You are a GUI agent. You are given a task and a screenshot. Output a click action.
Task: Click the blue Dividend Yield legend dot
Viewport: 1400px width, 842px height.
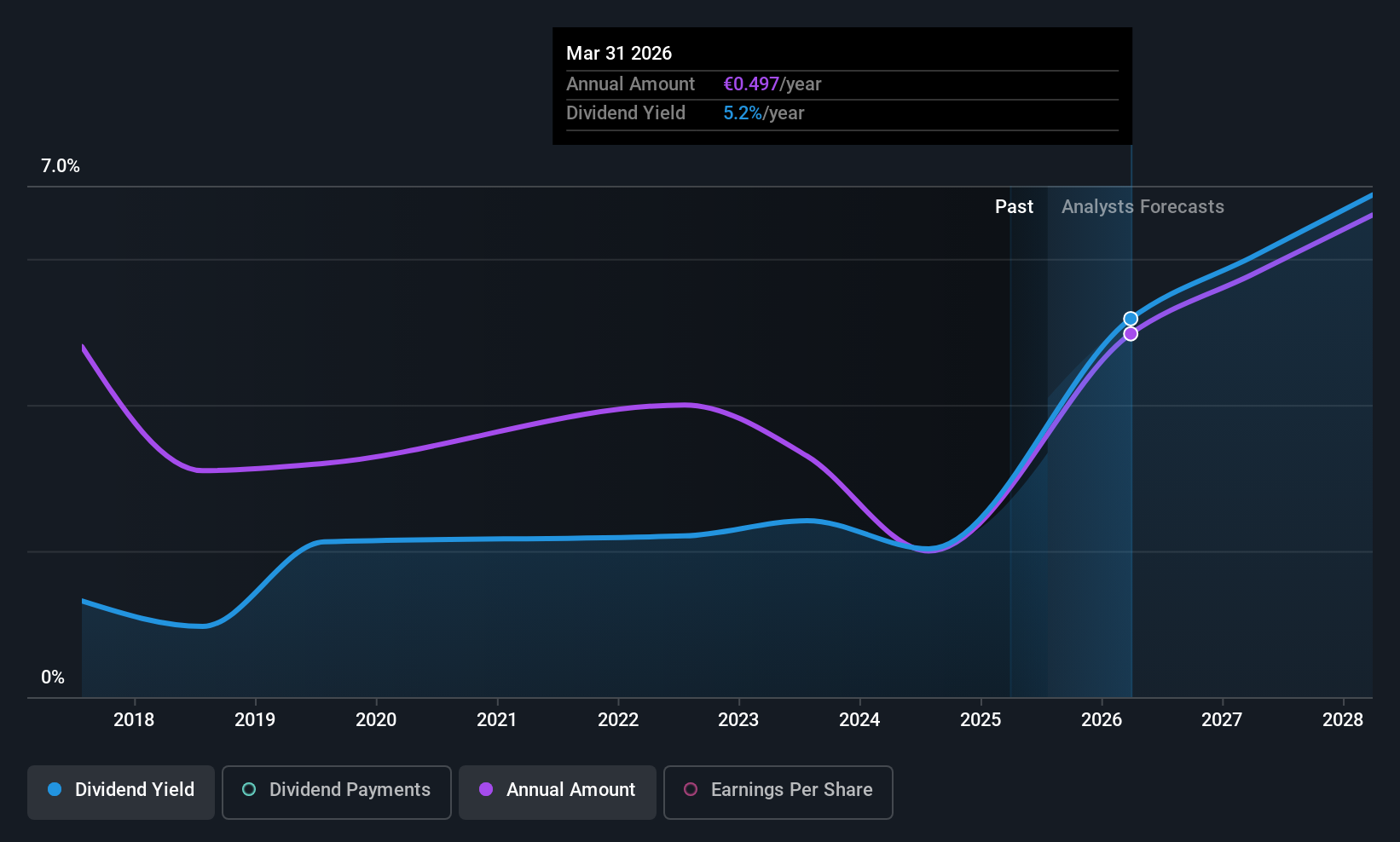[55, 789]
